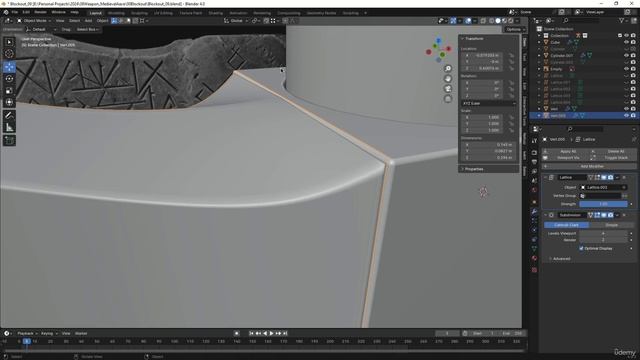640x360 pixels.
Task: Open the View Layer properties tab icon
Action: tap(534, 171)
